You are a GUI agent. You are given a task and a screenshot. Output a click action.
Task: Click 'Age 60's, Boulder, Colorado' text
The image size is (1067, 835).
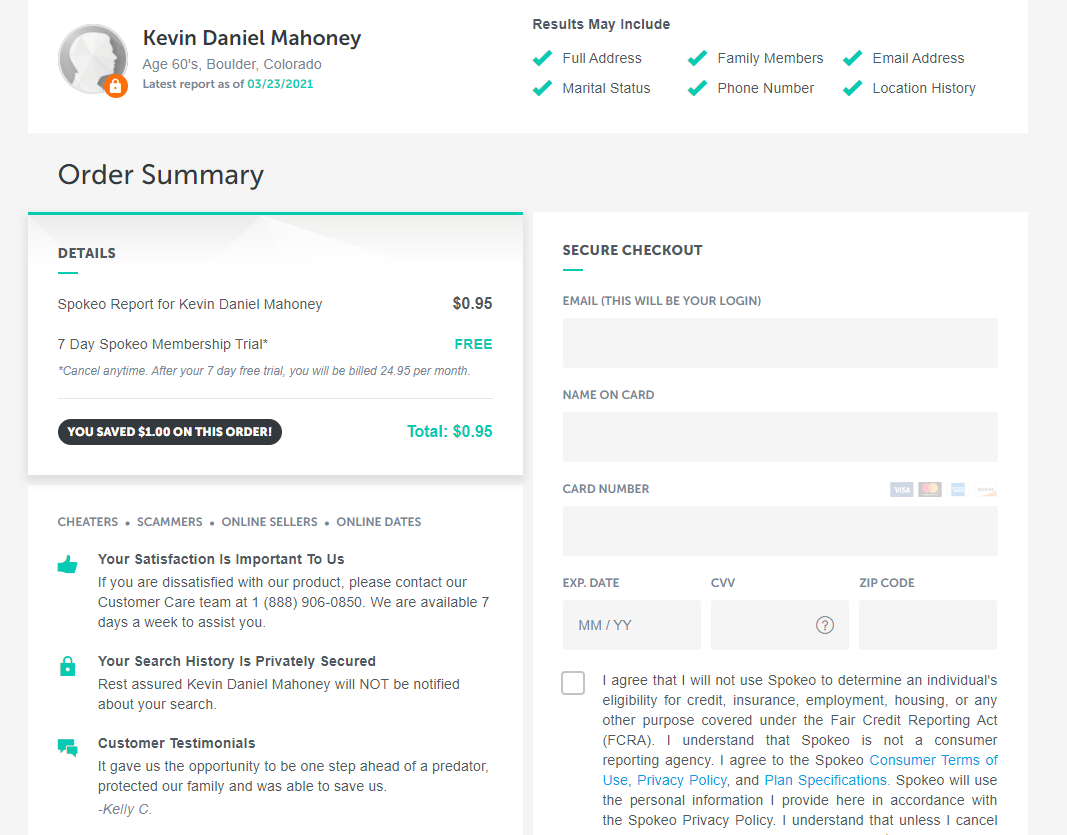click(x=232, y=65)
